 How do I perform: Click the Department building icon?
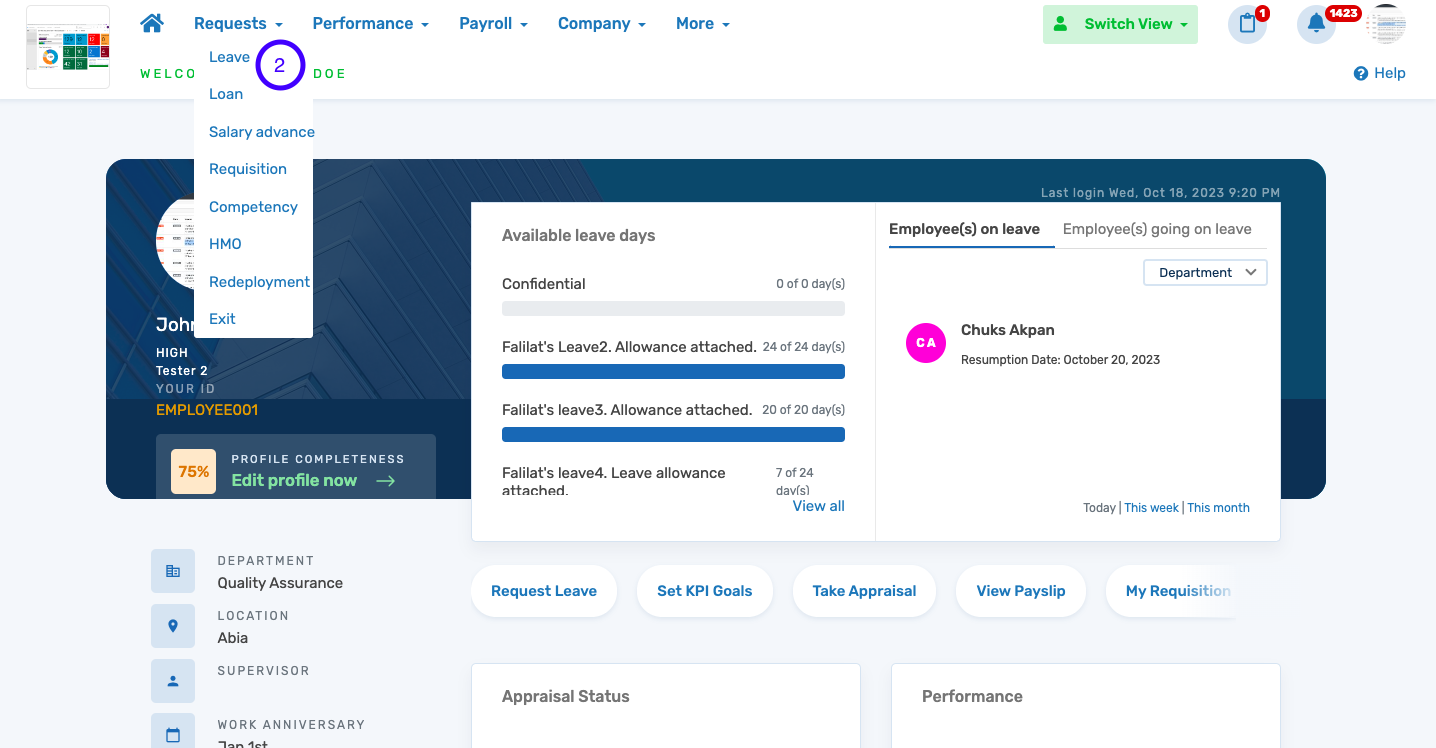click(173, 571)
